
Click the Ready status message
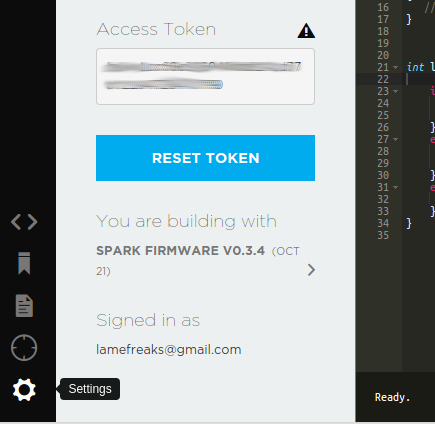(392, 397)
